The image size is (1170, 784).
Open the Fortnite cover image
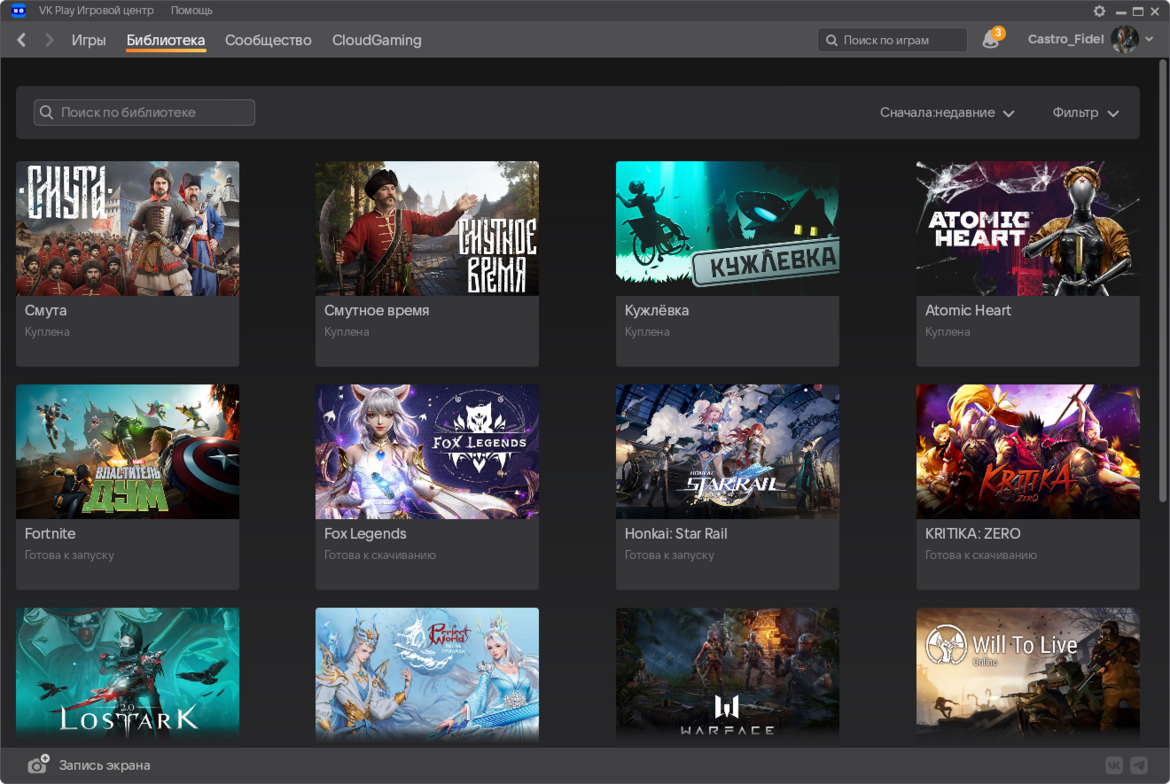pyautogui.click(x=128, y=451)
